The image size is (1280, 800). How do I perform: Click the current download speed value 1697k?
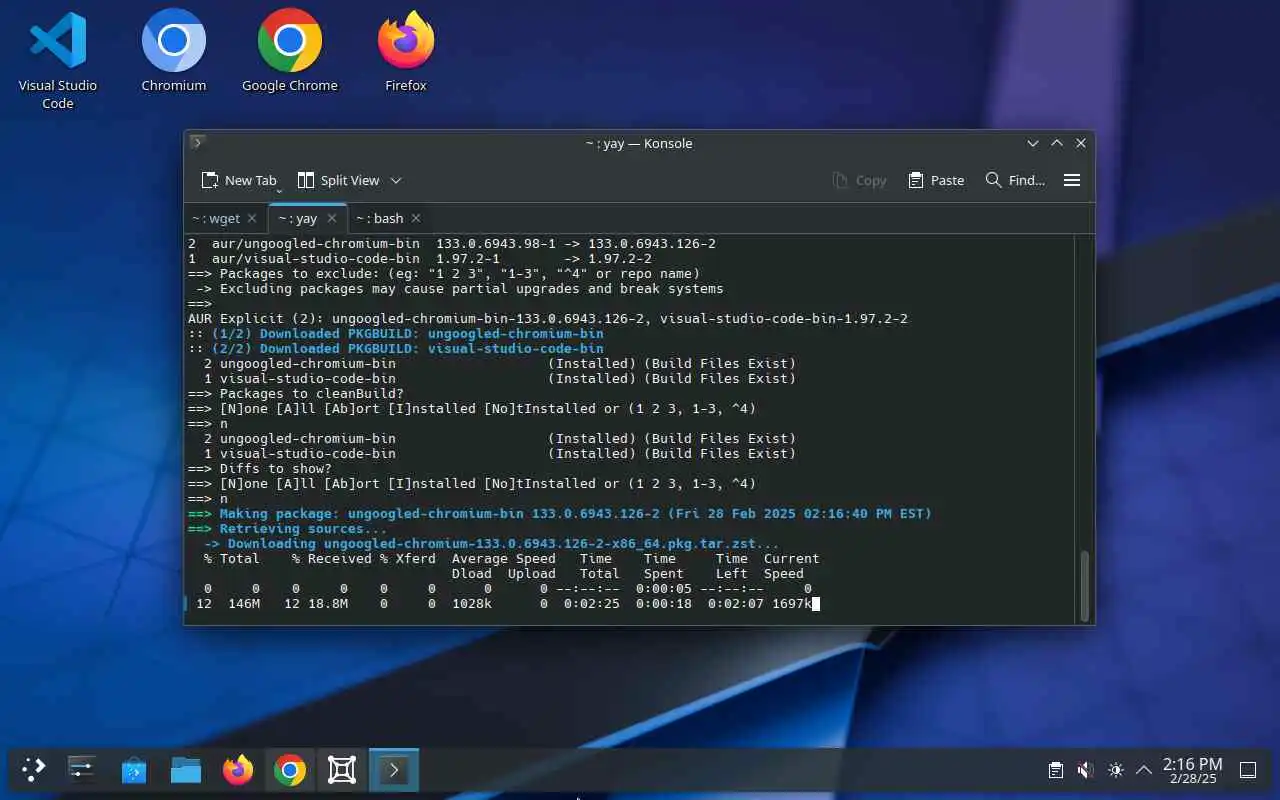[x=791, y=604]
